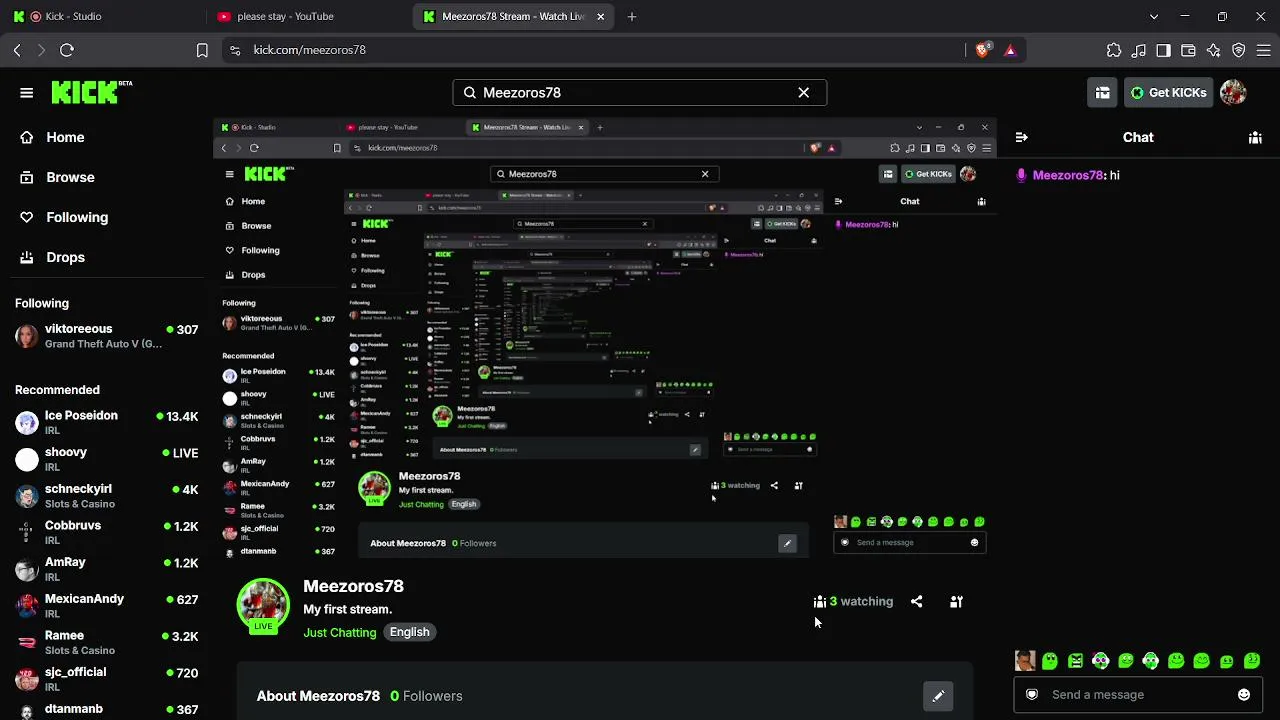Focus the Kick search field containing Meezoros78
The image size is (1280, 720).
(640, 92)
